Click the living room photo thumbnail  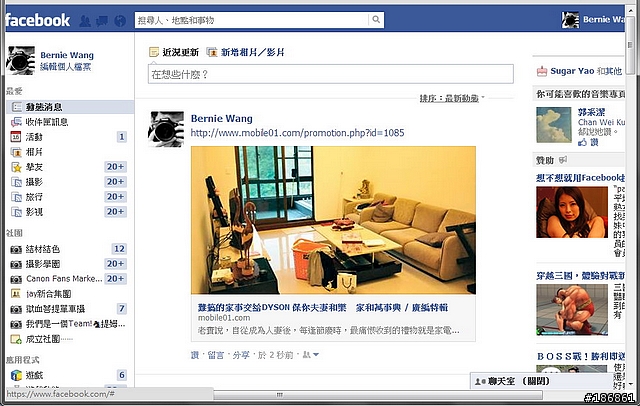point(333,220)
